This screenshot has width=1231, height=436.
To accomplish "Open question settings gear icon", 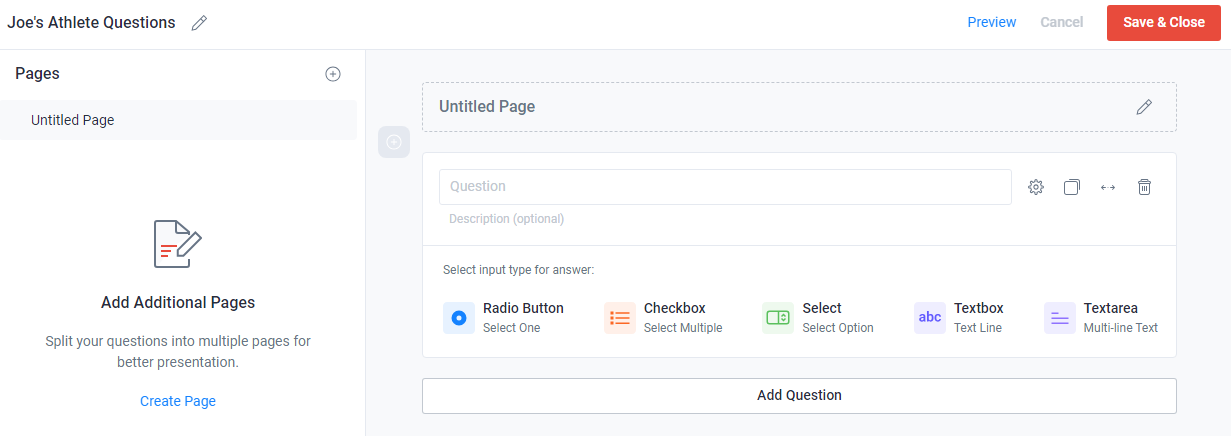I will pyautogui.click(x=1036, y=187).
